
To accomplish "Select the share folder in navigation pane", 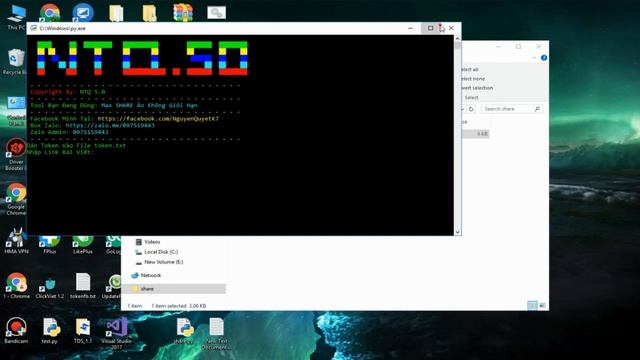I will [x=174, y=289].
